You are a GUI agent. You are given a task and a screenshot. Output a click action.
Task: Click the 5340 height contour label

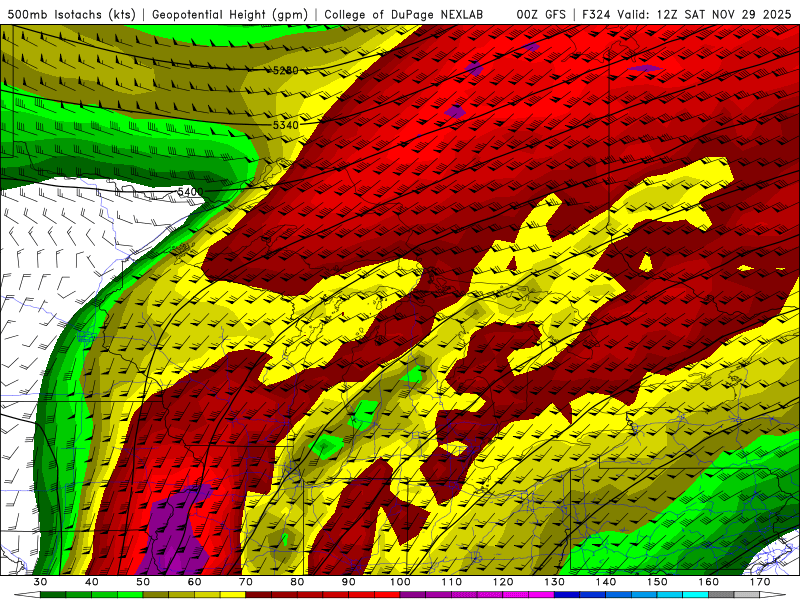coord(285,125)
